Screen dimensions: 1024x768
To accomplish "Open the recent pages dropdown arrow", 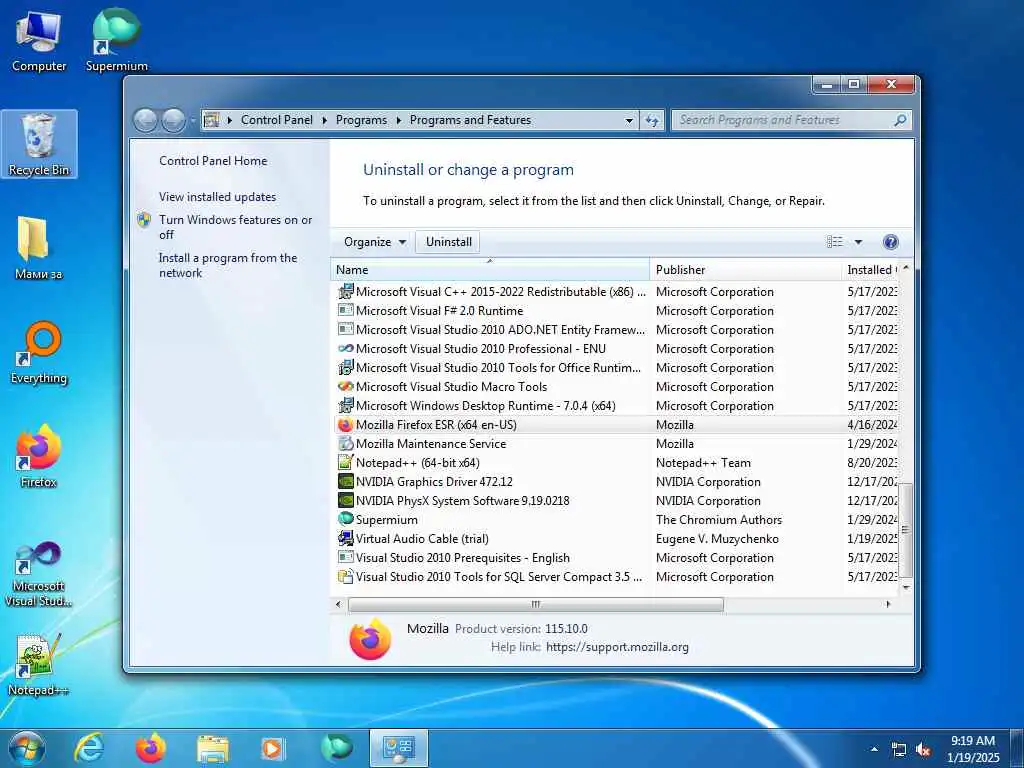I will [x=193, y=120].
